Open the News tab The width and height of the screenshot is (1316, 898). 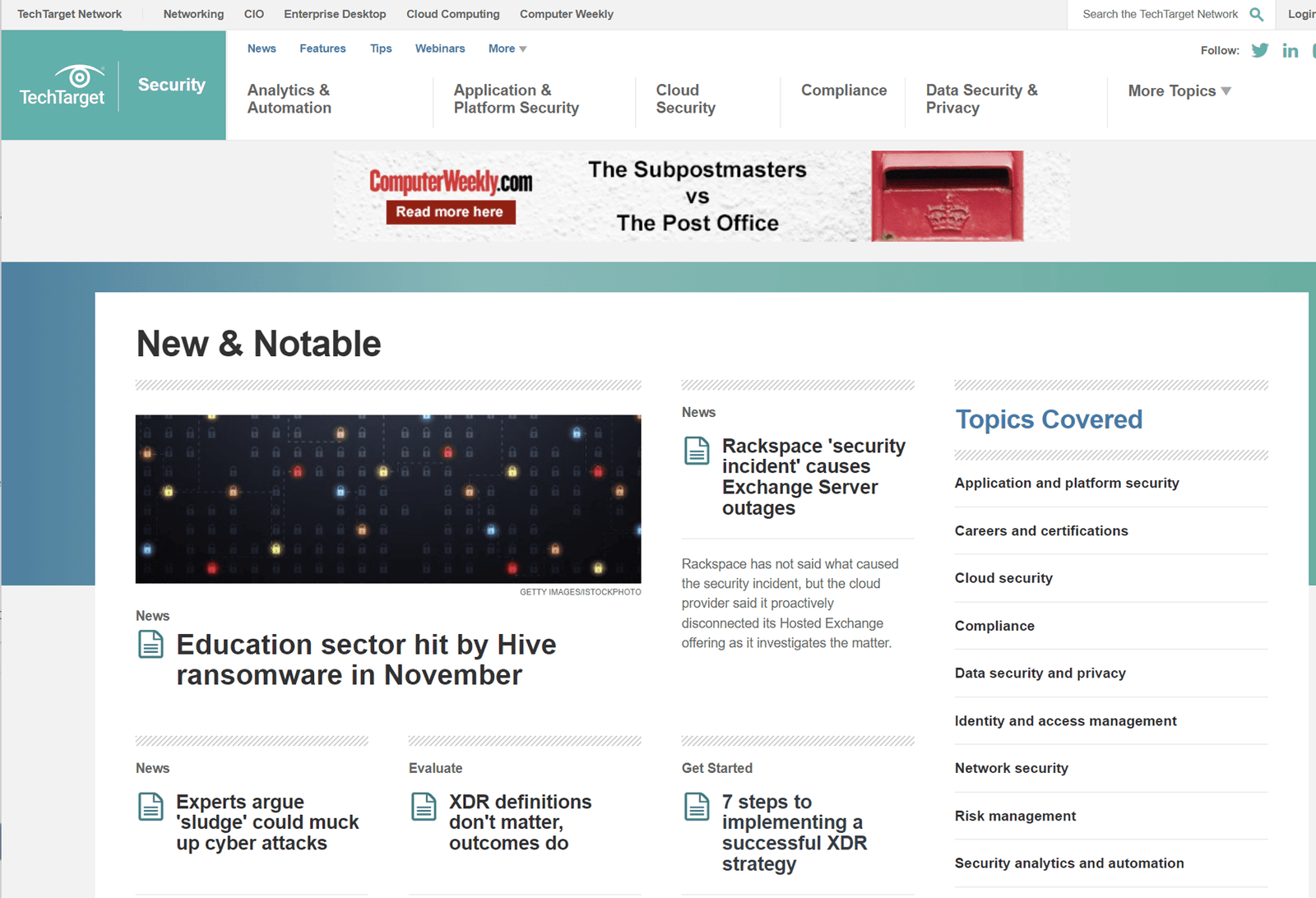(x=262, y=49)
